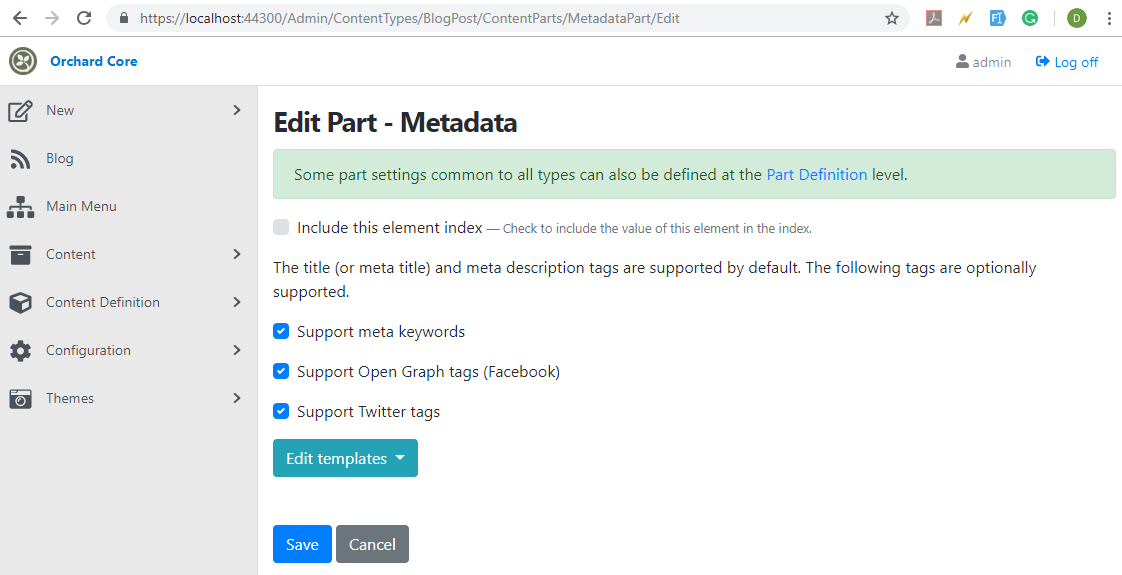Image resolution: width=1122 pixels, height=575 pixels.
Task: Click the New pencil-edit icon in sidebar
Action: click(x=20, y=111)
